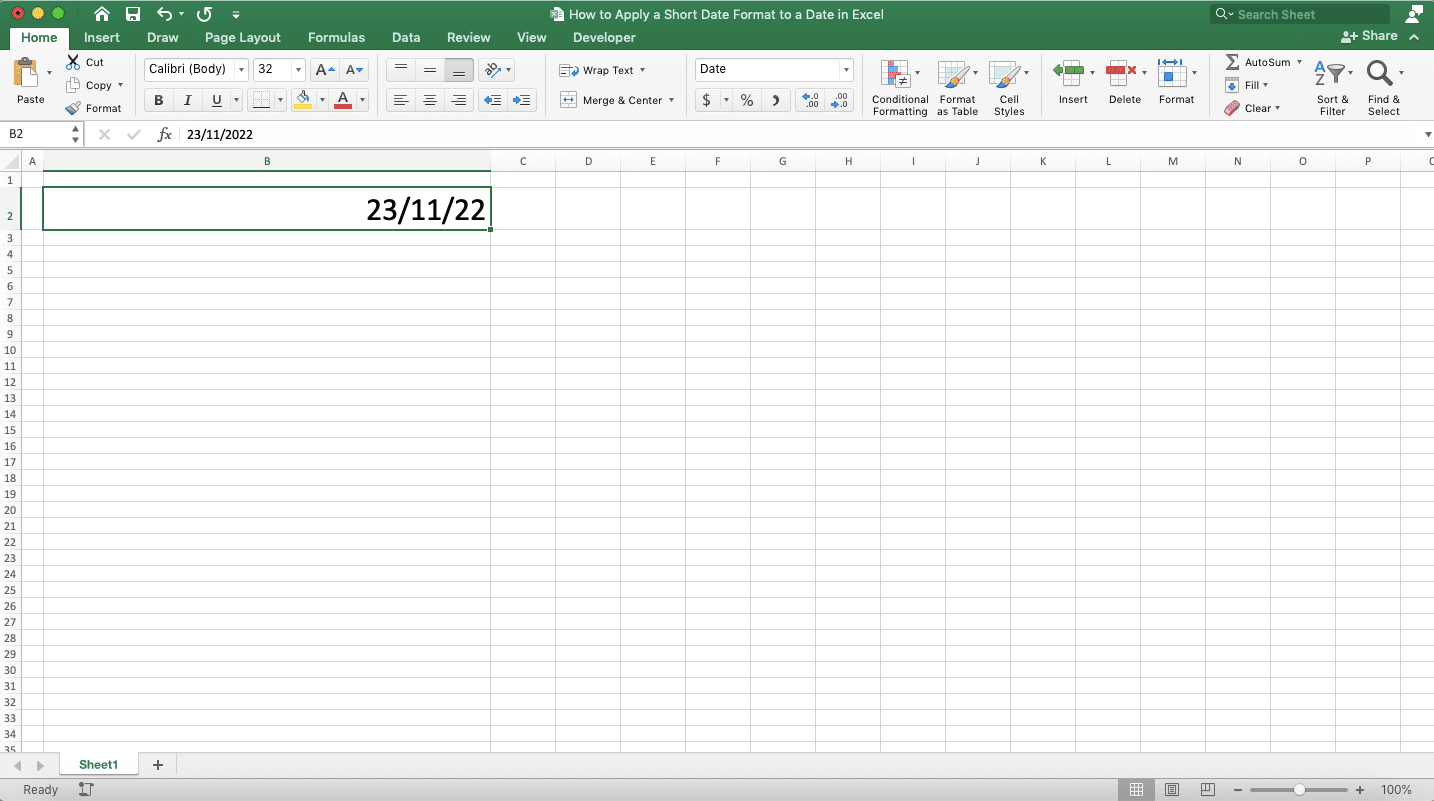Open the Developer tab
The height and width of the screenshot is (801, 1434).
pos(603,37)
